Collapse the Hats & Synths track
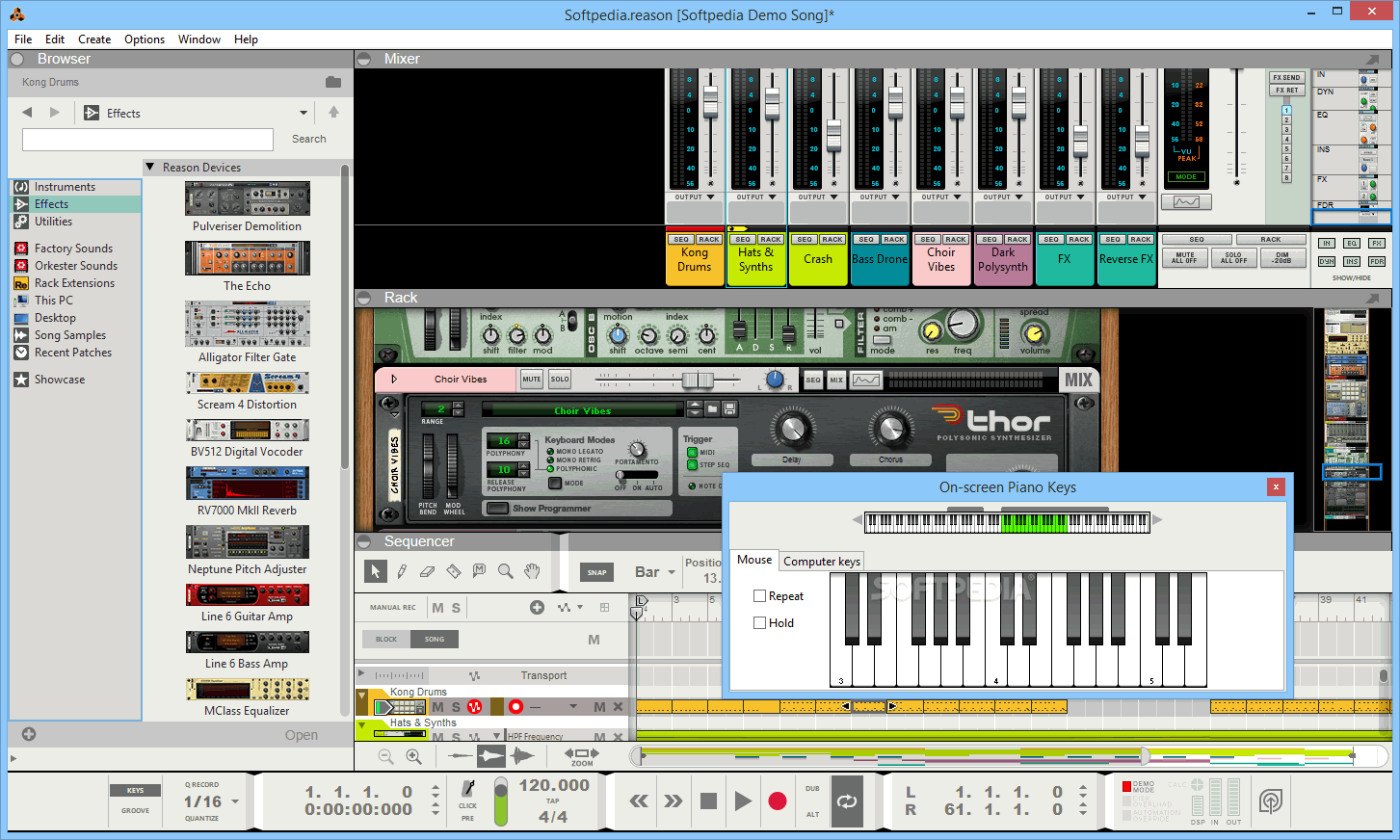 point(362,725)
